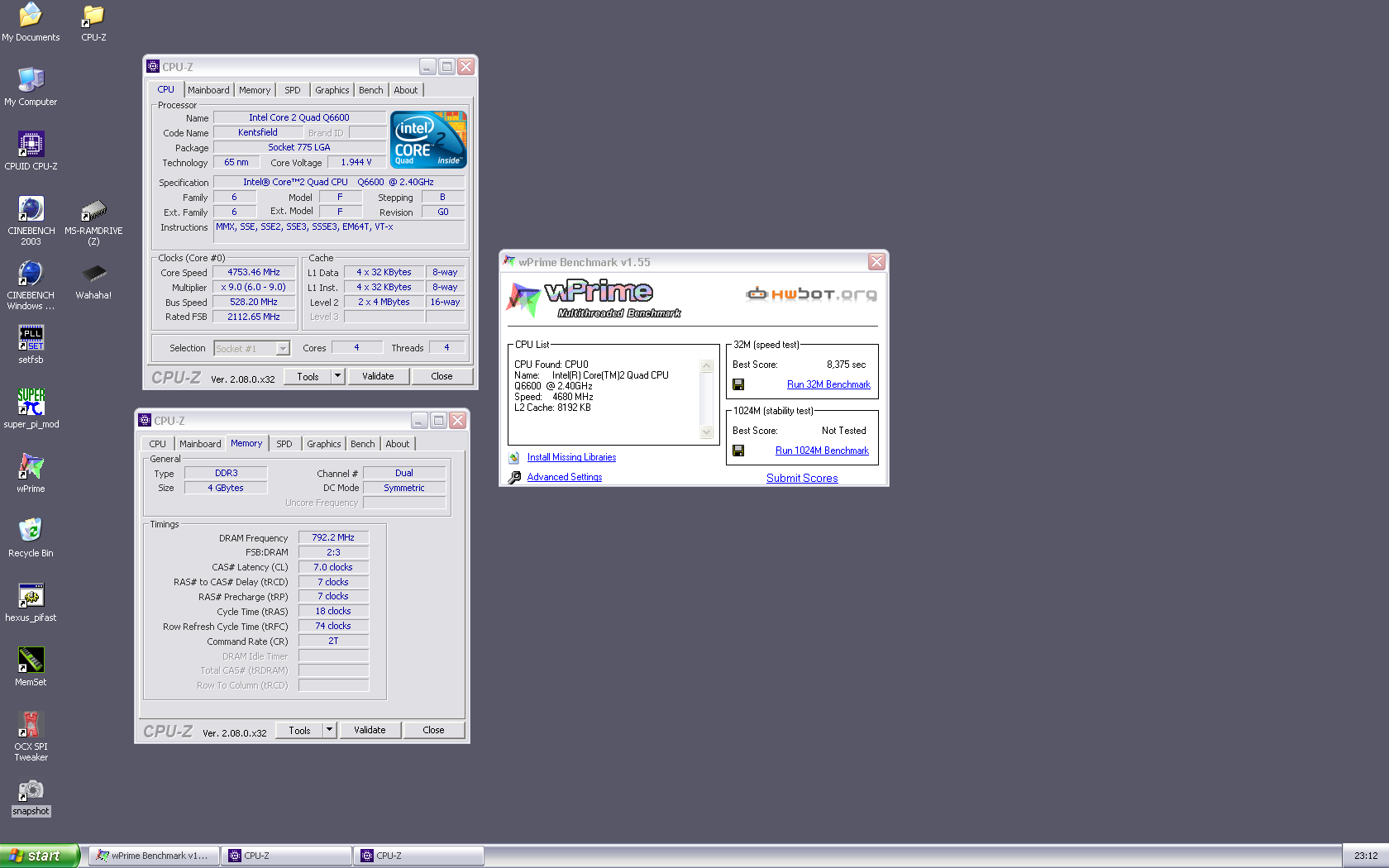Switch to Mainboard tab in top CPU-Z
Screen dimensions: 1389x868
(208, 90)
